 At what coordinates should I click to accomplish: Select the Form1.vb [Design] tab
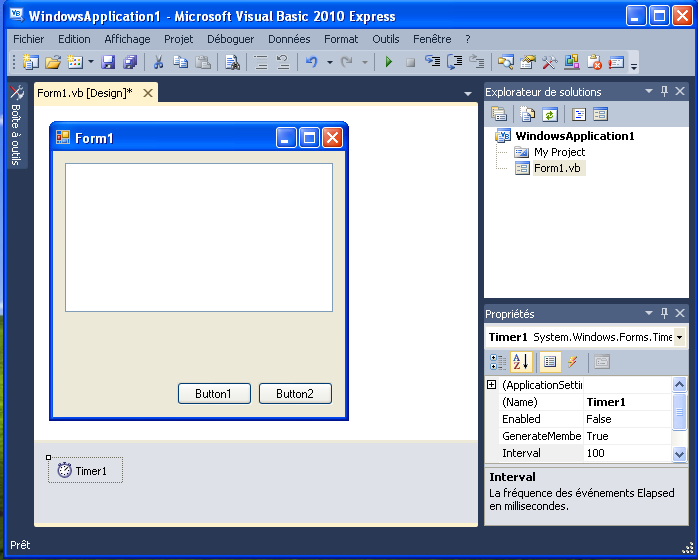tap(85, 93)
